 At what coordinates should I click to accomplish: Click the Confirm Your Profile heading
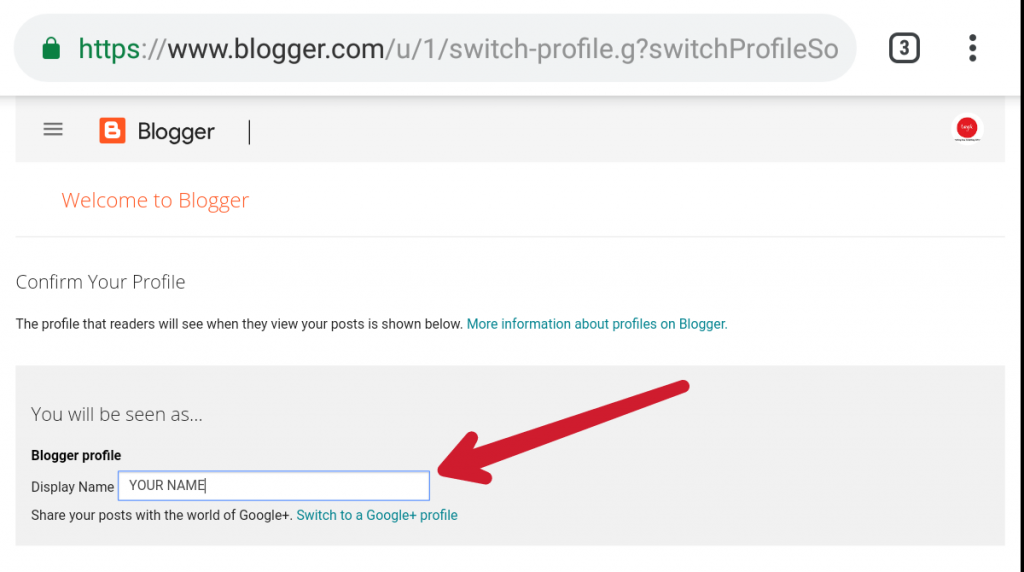(x=101, y=282)
